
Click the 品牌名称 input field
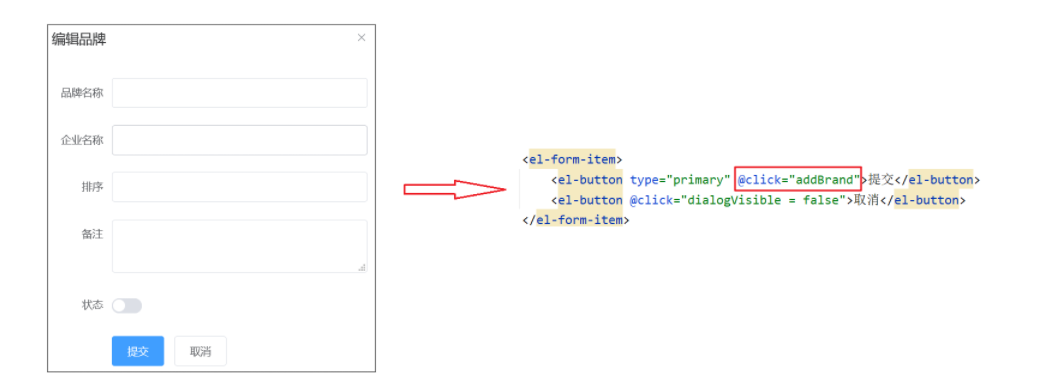pos(239,93)
